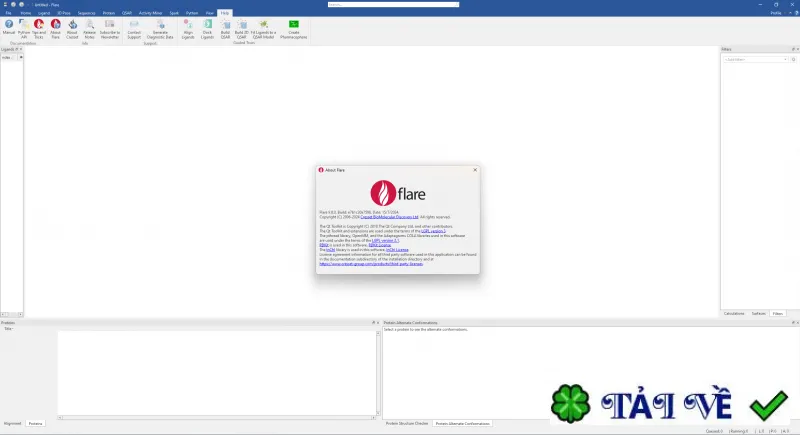Screen dimensions: 800x435
Task: Open the filter selection combo box
Action: click(x=756, y=60)
